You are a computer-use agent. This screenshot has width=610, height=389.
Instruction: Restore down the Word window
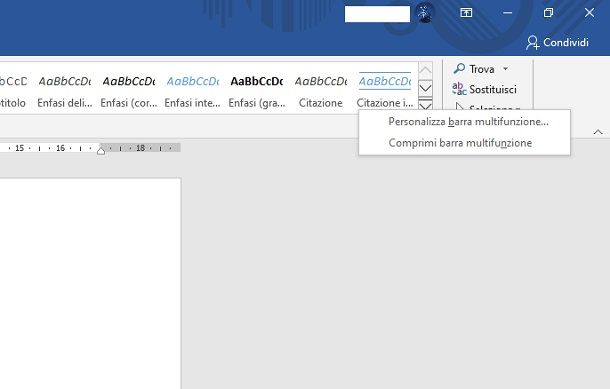click(548, 13)
